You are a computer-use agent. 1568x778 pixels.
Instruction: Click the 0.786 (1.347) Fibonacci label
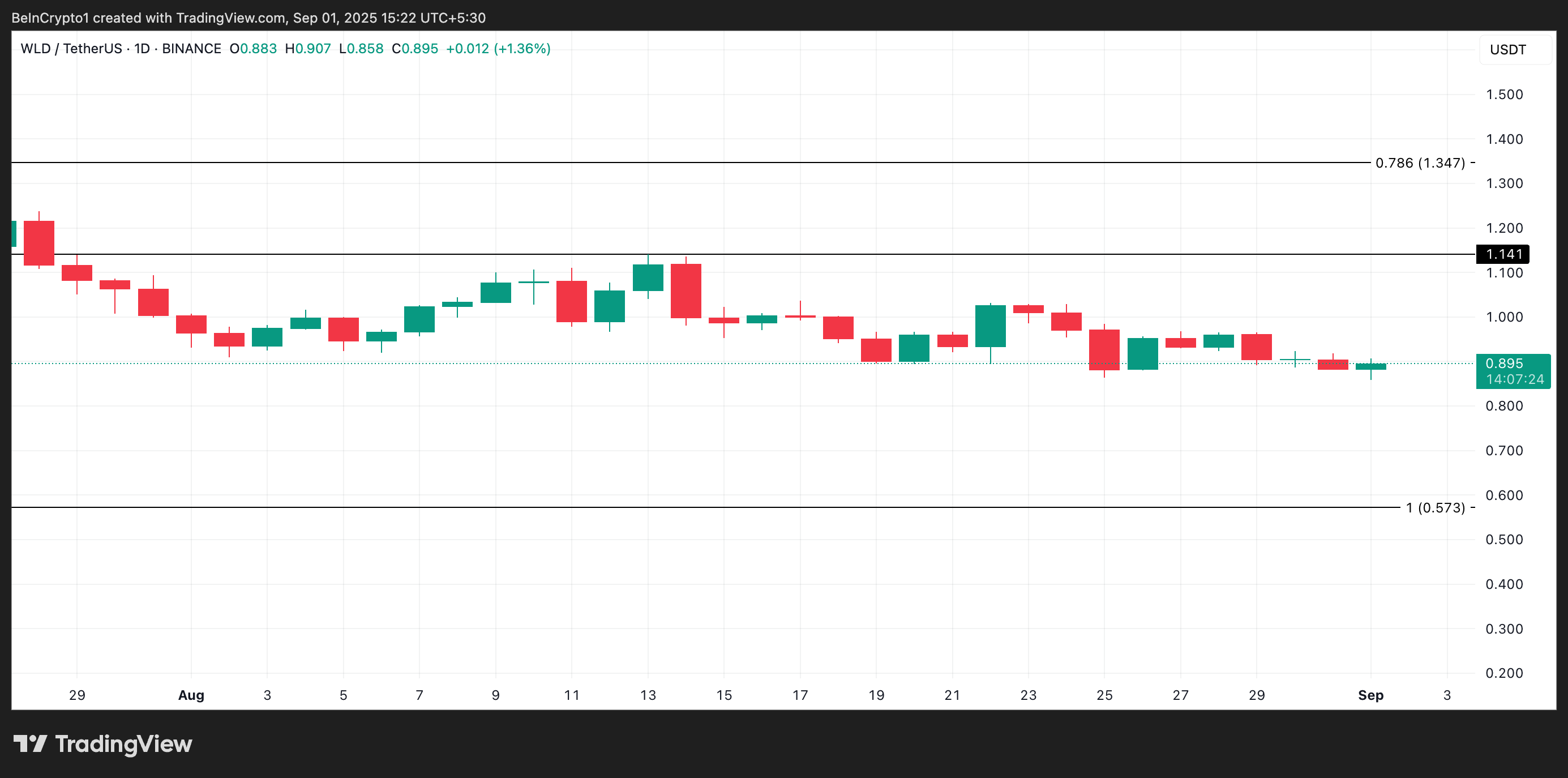(1420, 163)
